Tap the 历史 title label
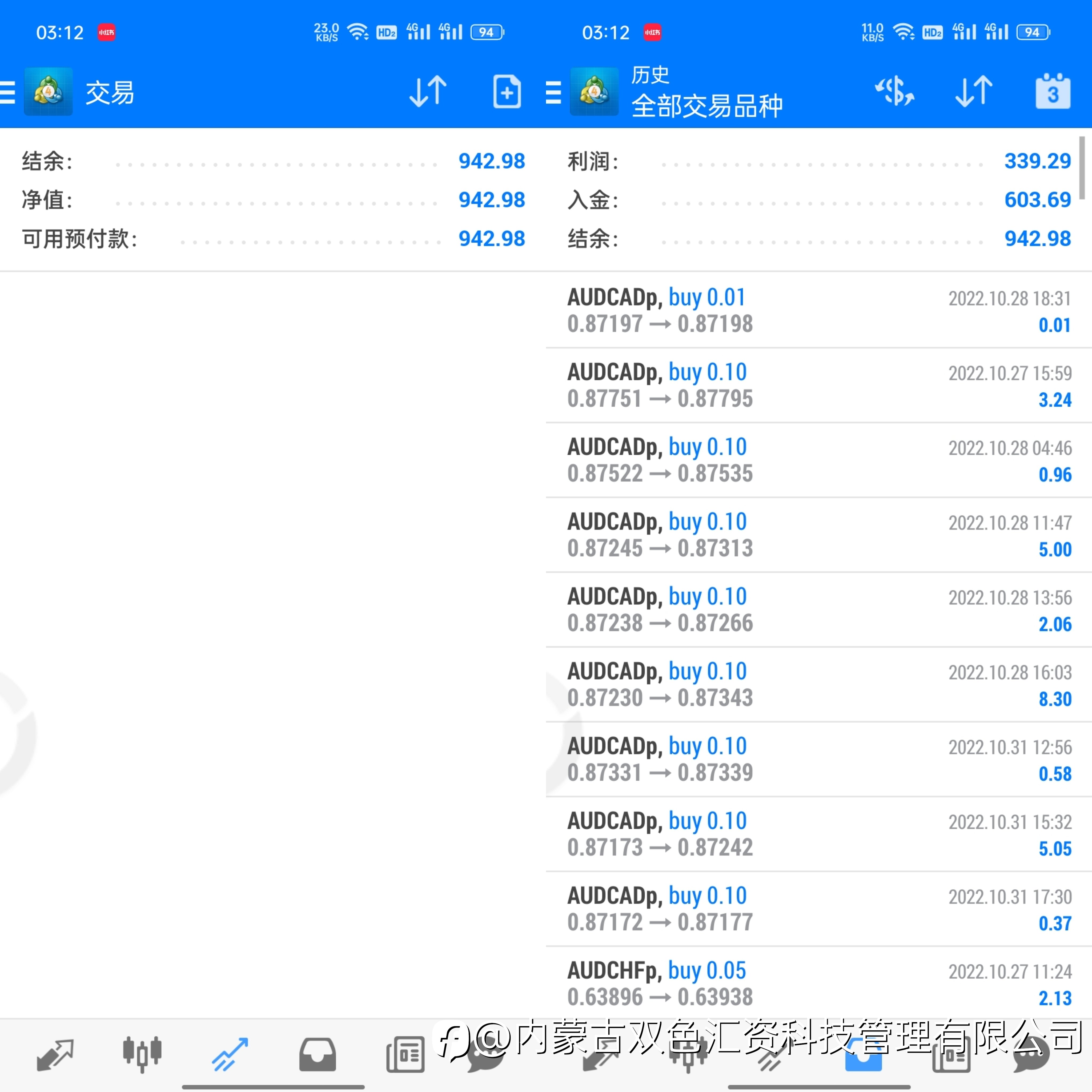1092x1092 pixels. 650,75
